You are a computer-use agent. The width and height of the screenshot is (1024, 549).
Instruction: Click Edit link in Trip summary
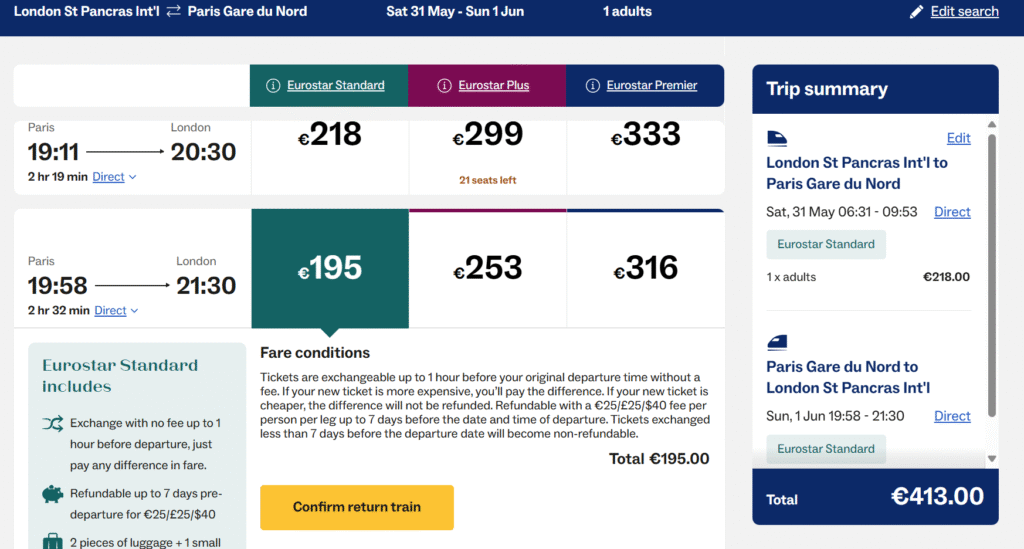tap(959, 138)
